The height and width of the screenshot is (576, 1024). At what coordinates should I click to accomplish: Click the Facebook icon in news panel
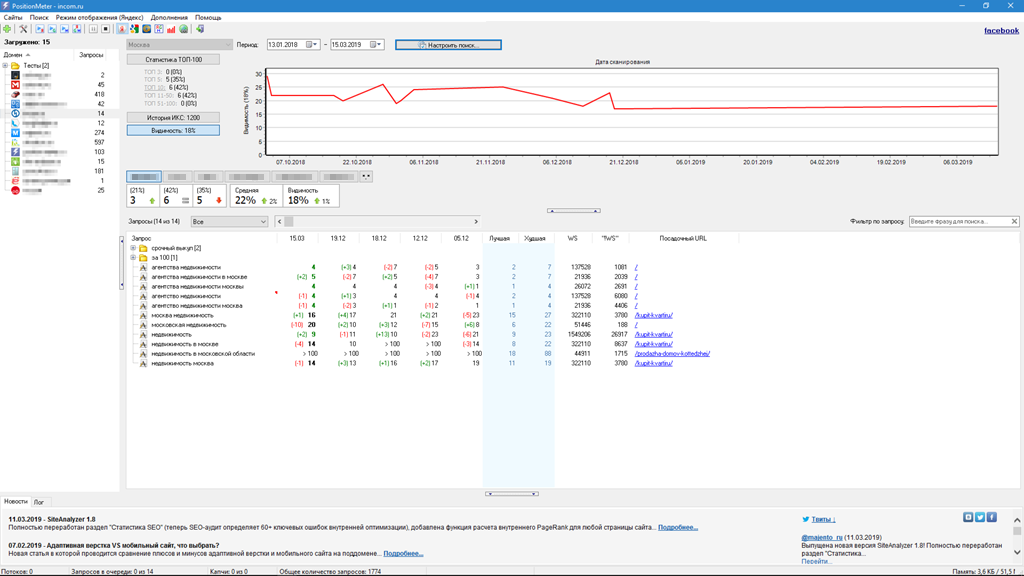point(992,517)
